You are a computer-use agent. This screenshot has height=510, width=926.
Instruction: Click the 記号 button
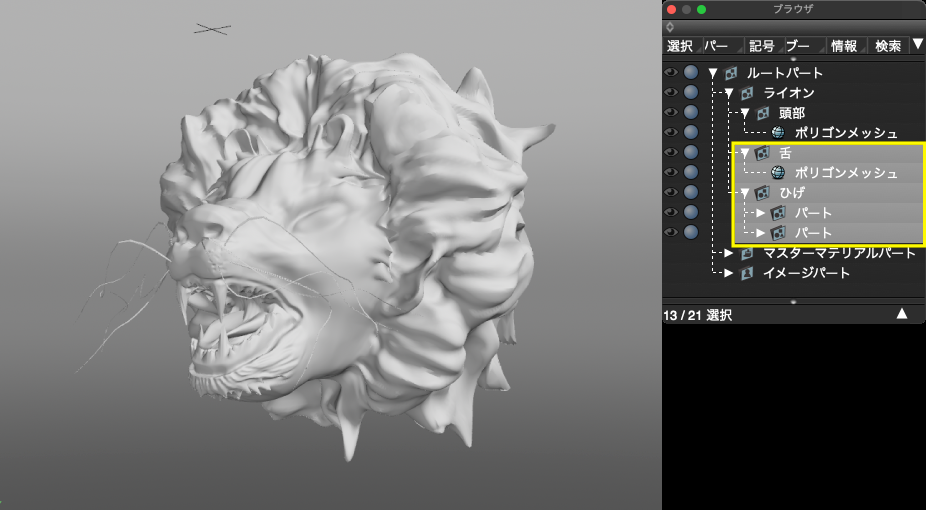click(x=761, y=46)
